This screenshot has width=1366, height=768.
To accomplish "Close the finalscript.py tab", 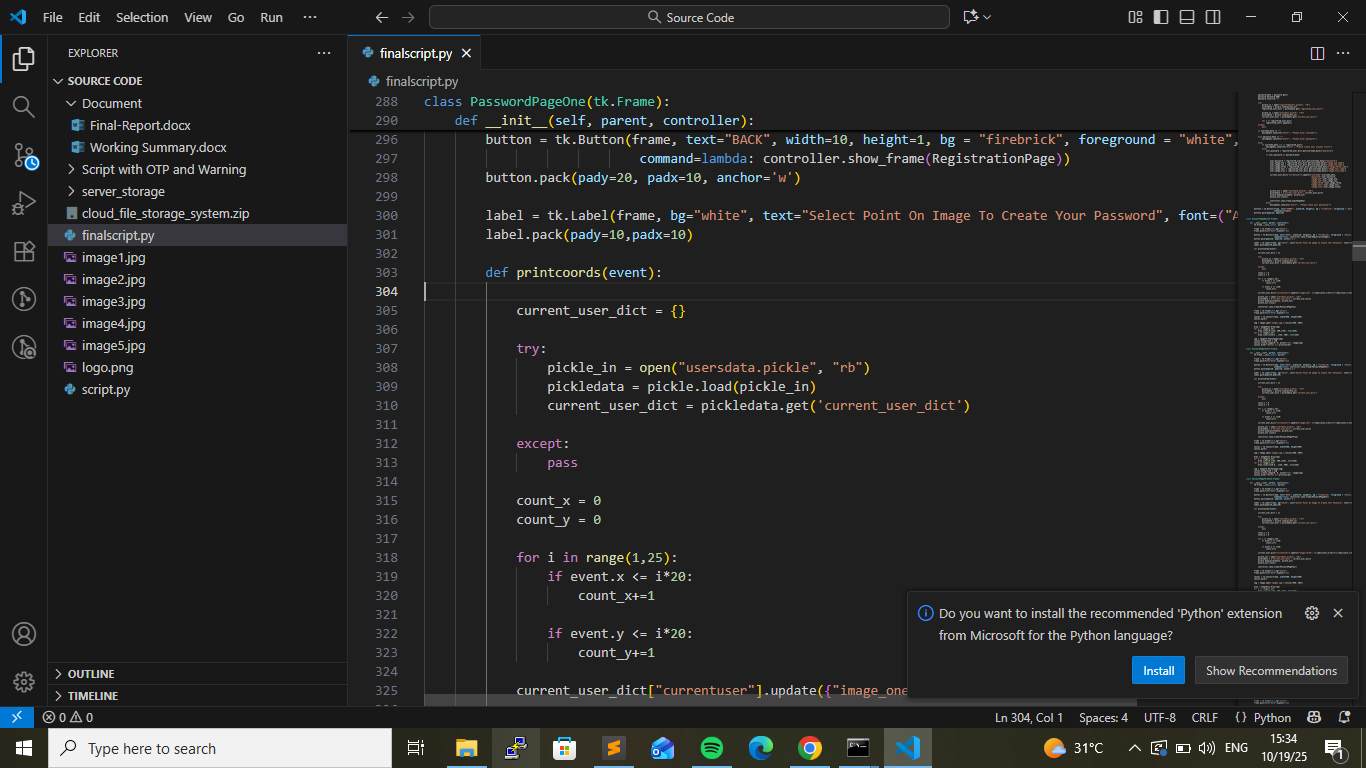I will [466, 53].
